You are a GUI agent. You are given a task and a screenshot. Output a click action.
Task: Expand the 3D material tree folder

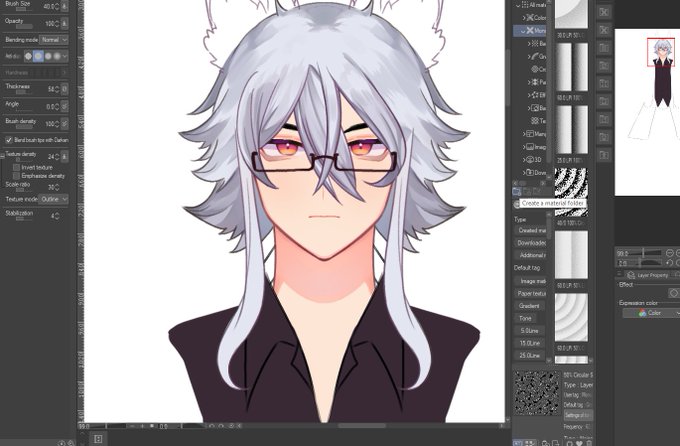click(524, 160)
